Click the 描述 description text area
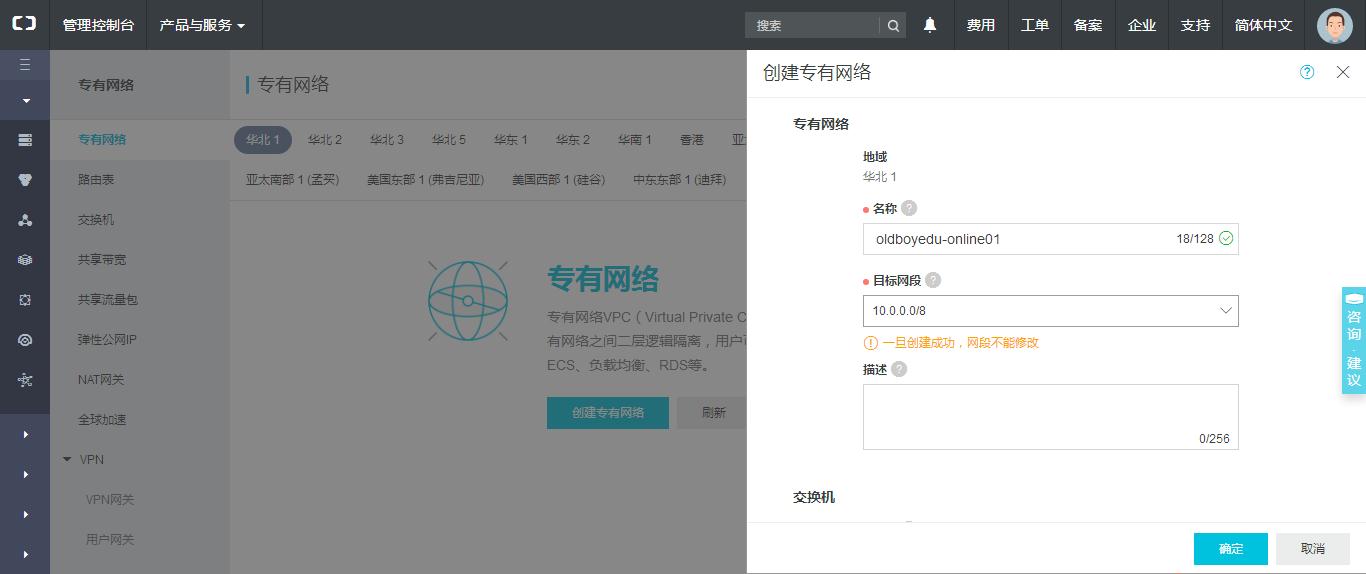1366x574 pixels. click(1050, 416)
